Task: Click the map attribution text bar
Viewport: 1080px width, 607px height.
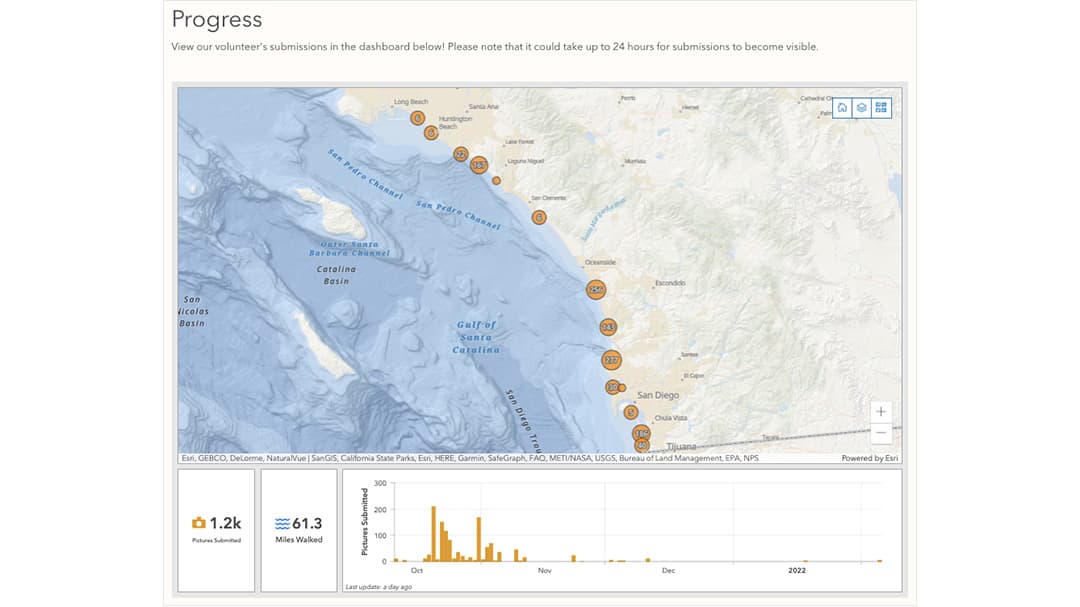Action: (470, 458)
